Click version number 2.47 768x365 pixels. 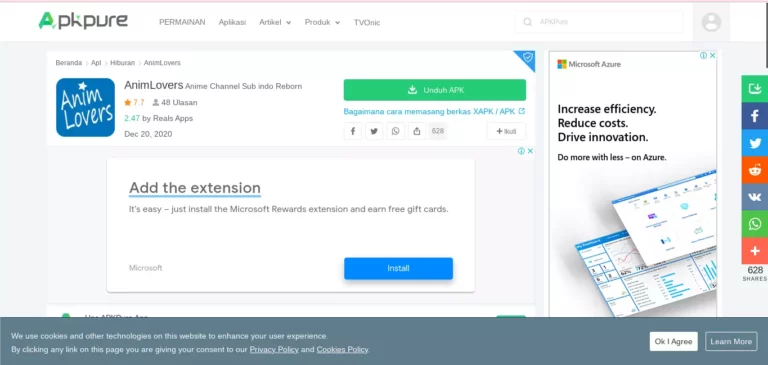(132, 118)
